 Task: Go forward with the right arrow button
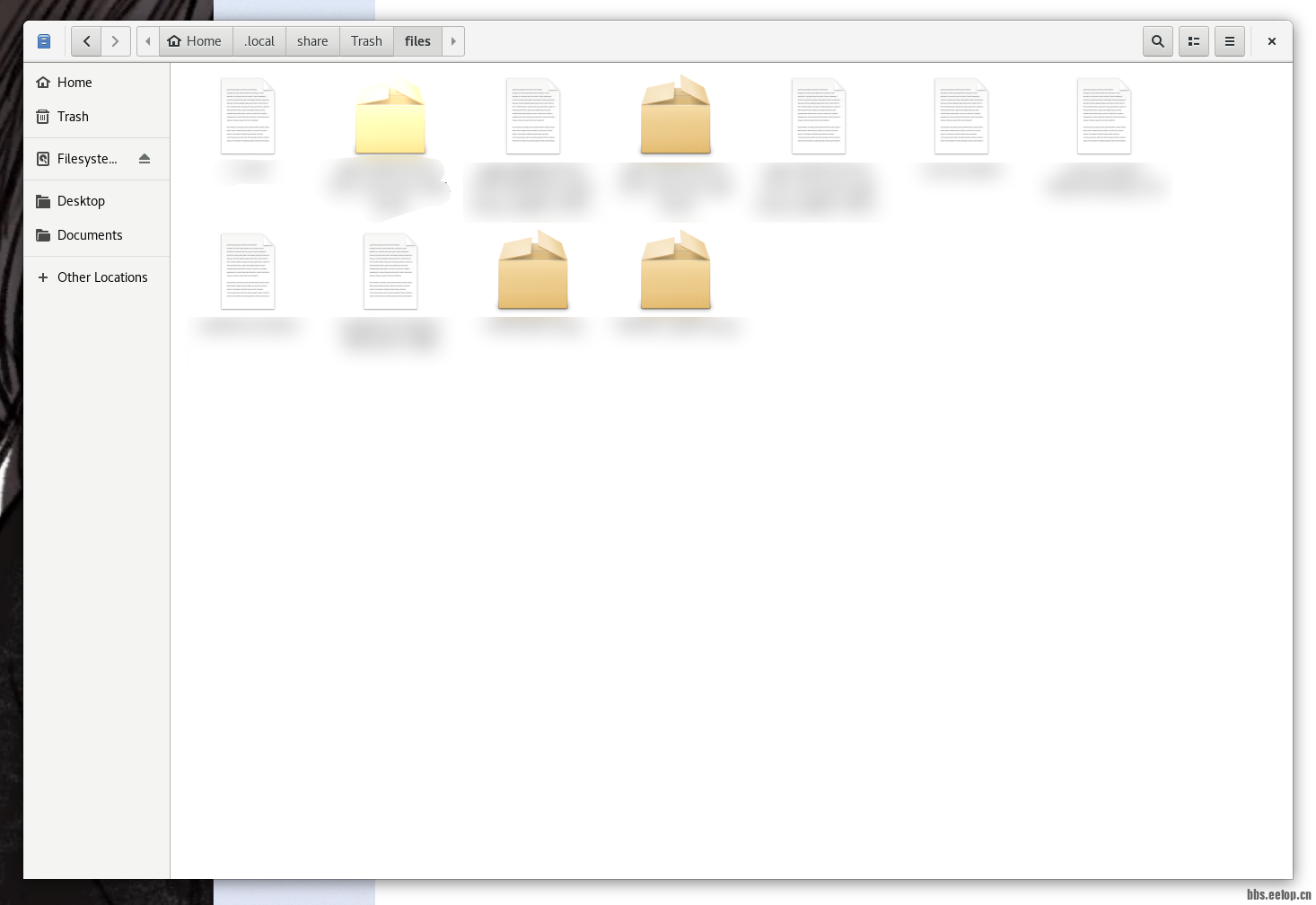tap(115, 41)
